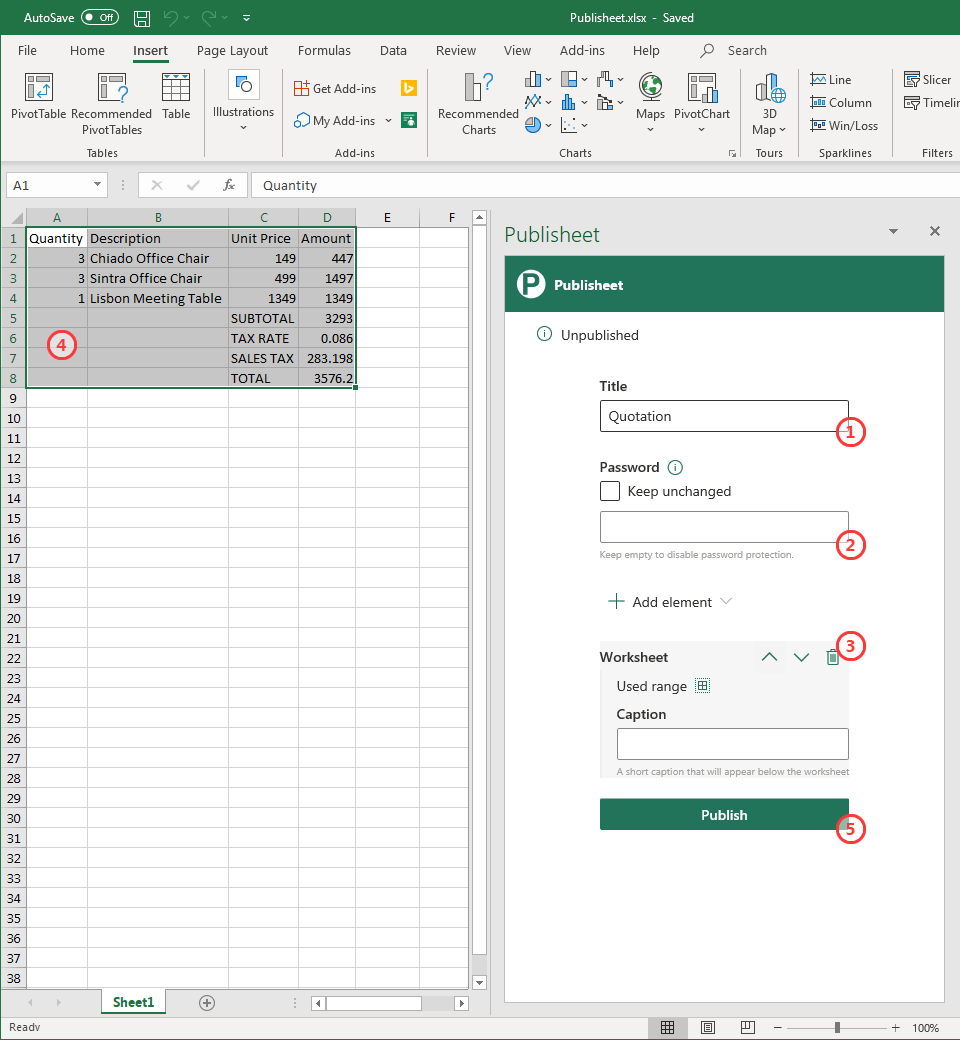Insert a Column sparkline

click(841, 103)
